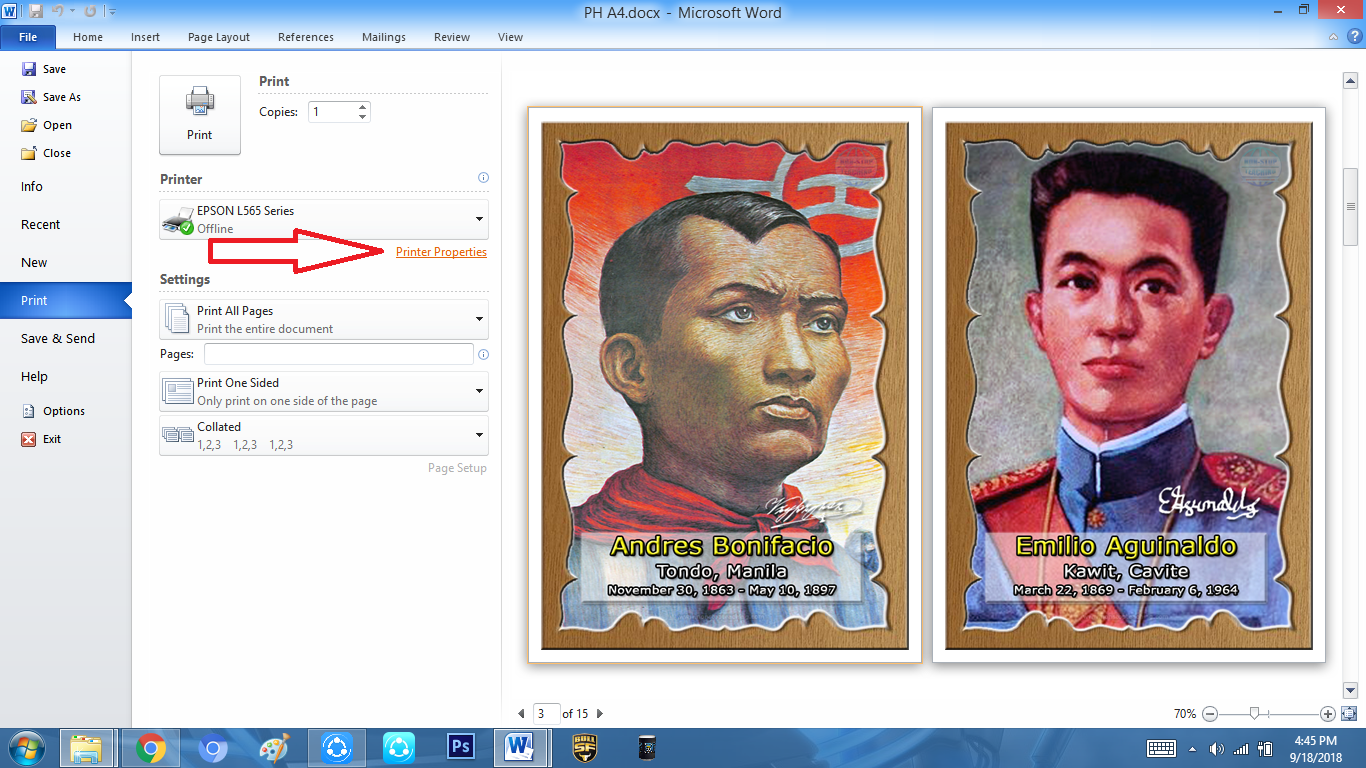Screen dimensions: 1366x768
Task: Click the preview scrollbar up arrow
Action: [1349, 80]
